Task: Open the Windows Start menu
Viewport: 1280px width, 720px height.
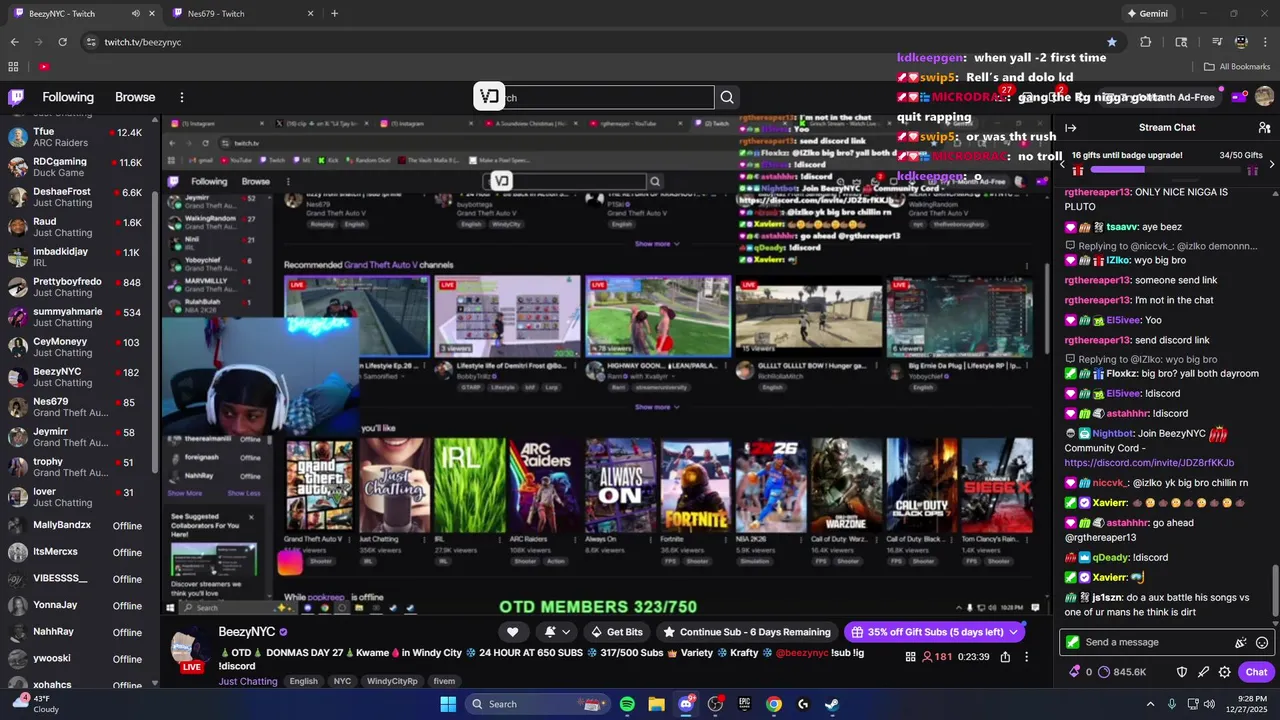Action: pos(448,704)
